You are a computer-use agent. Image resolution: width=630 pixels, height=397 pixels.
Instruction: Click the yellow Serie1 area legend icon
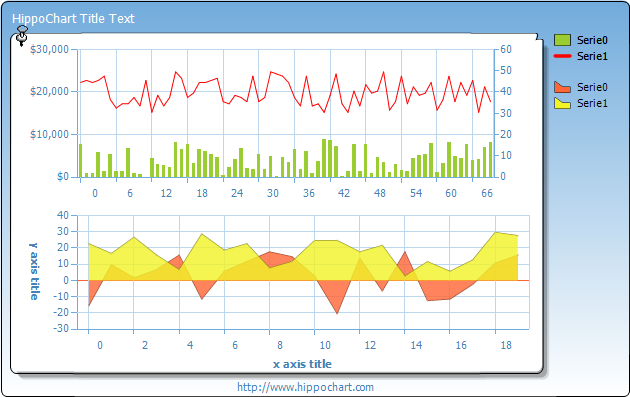[x=562, y=103]
